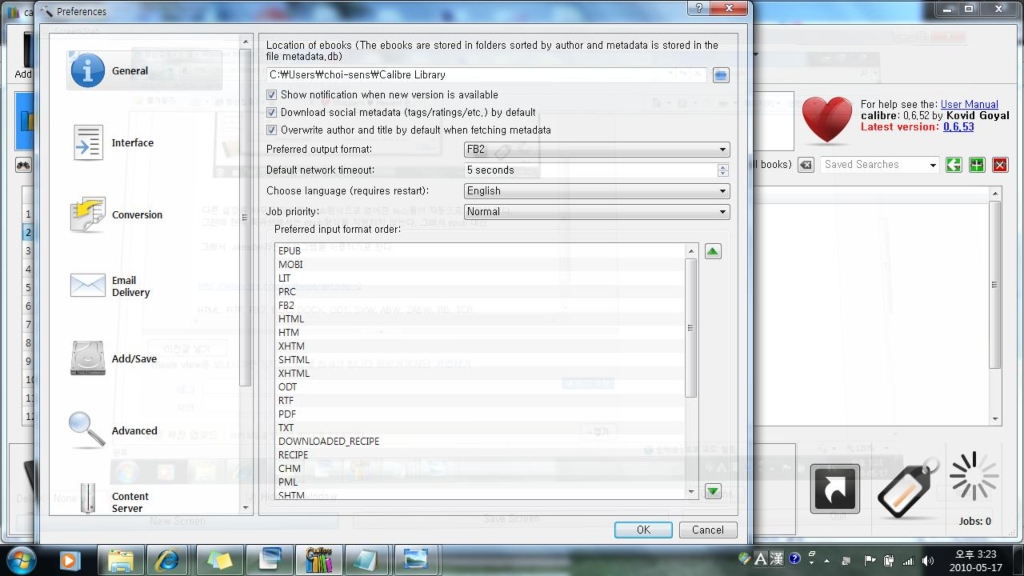Select RTF in input format list
The height and width of the screenshot is (576, 1024).
click(481, 400)
